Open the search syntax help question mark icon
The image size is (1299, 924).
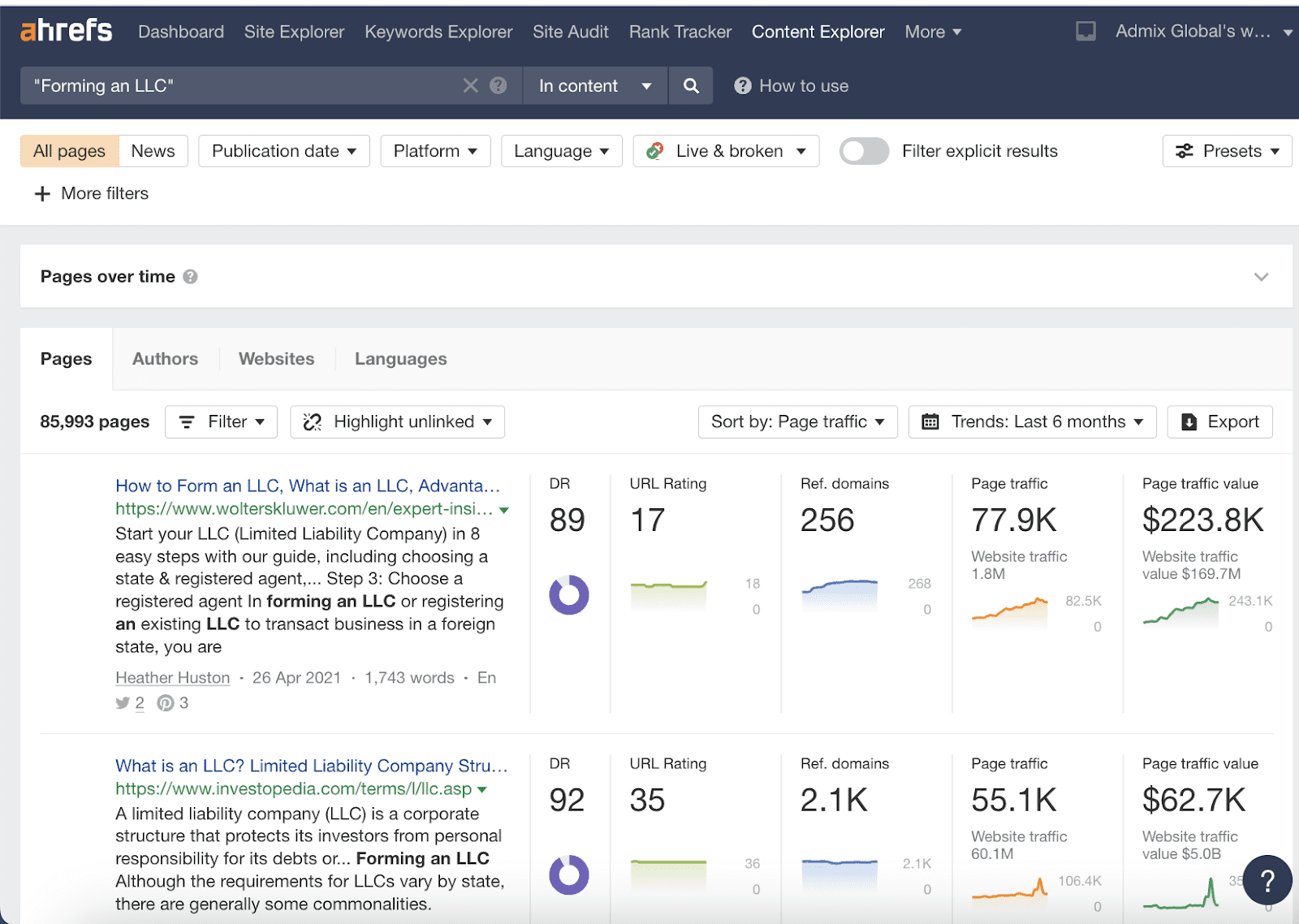coord(498,85)
